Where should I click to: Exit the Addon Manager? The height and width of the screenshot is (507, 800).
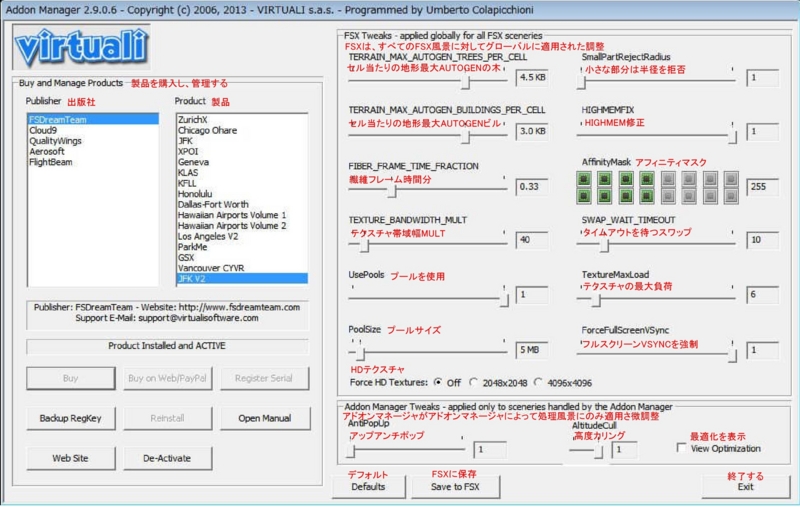pyautogui.click(x=745, y=487)
